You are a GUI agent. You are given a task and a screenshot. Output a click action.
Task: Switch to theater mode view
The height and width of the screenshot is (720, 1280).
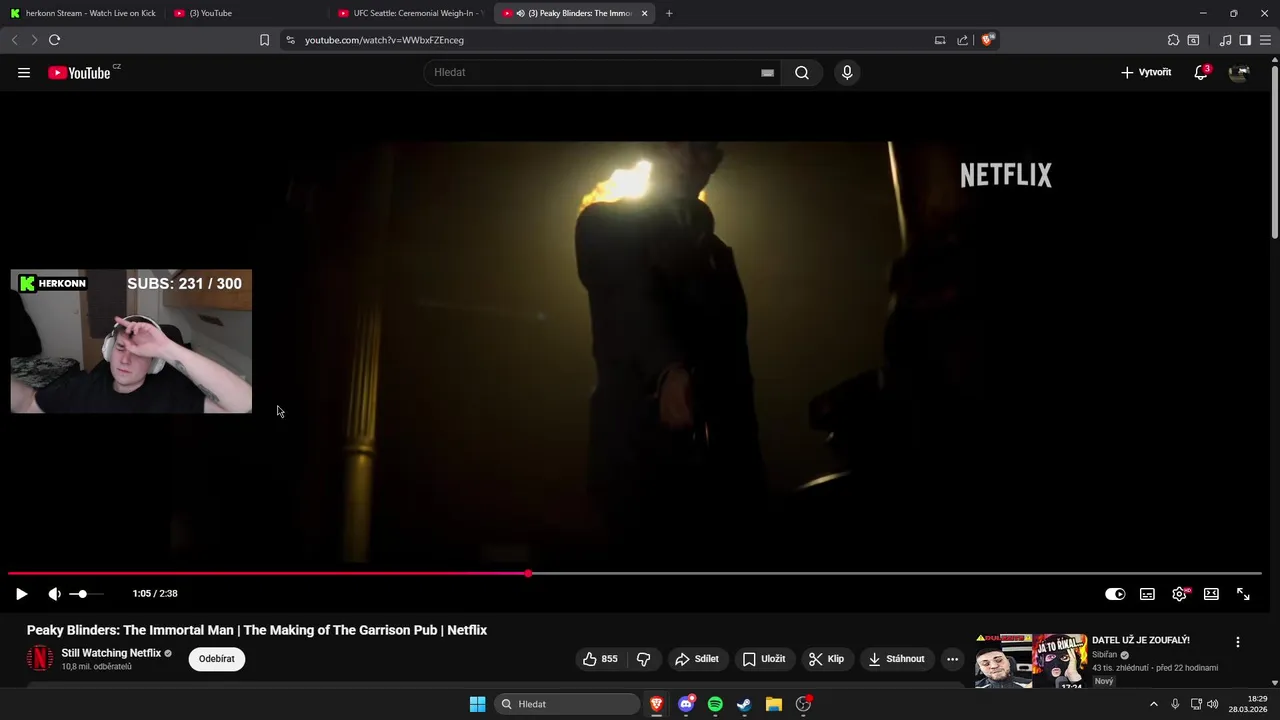1211,594
